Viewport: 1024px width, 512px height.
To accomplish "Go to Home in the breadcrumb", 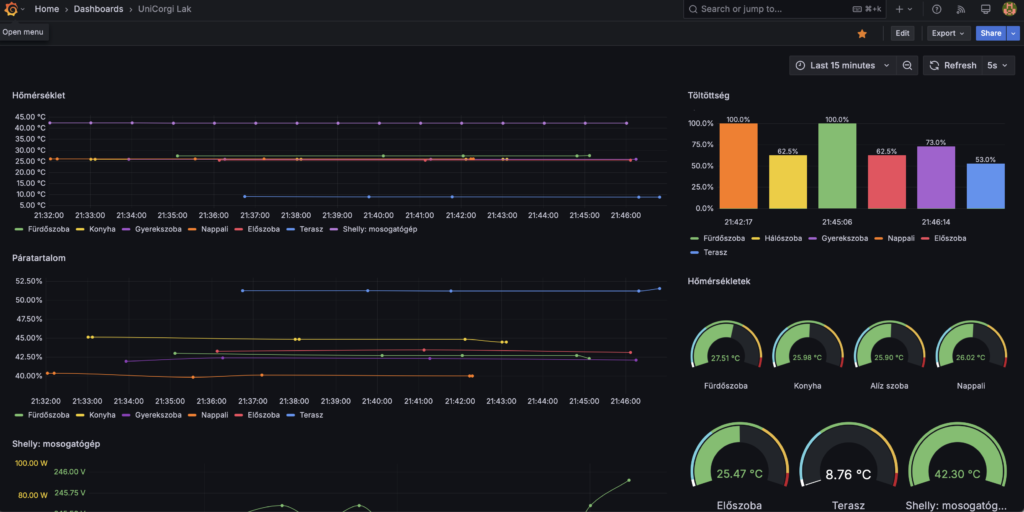I will click(x=46, y=9).
